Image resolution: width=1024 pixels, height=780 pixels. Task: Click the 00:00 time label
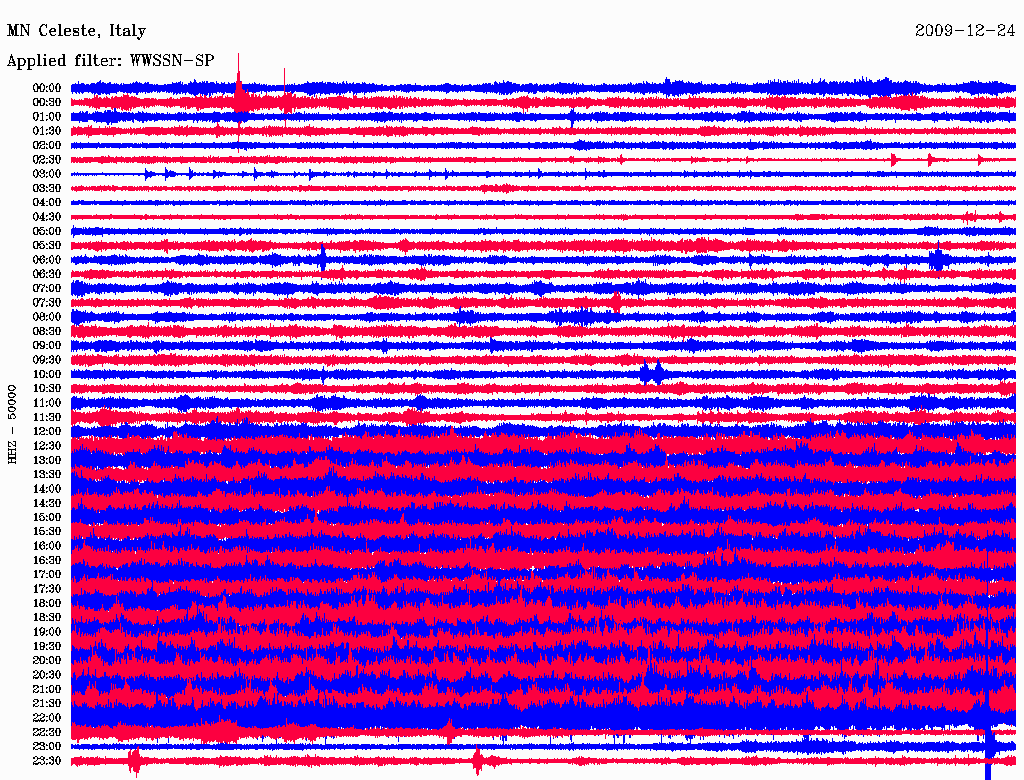pyautogui.click(x=47, y=88)
